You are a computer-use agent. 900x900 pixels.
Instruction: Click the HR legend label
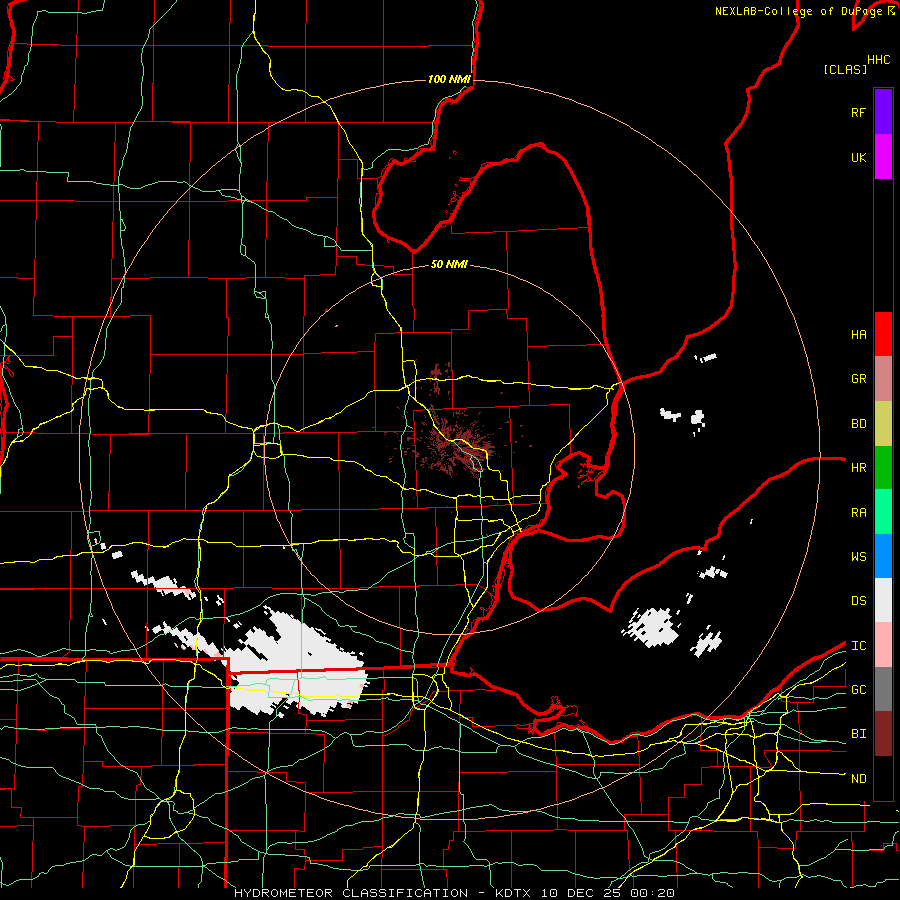pyautogui.click(x=858, y=468)
